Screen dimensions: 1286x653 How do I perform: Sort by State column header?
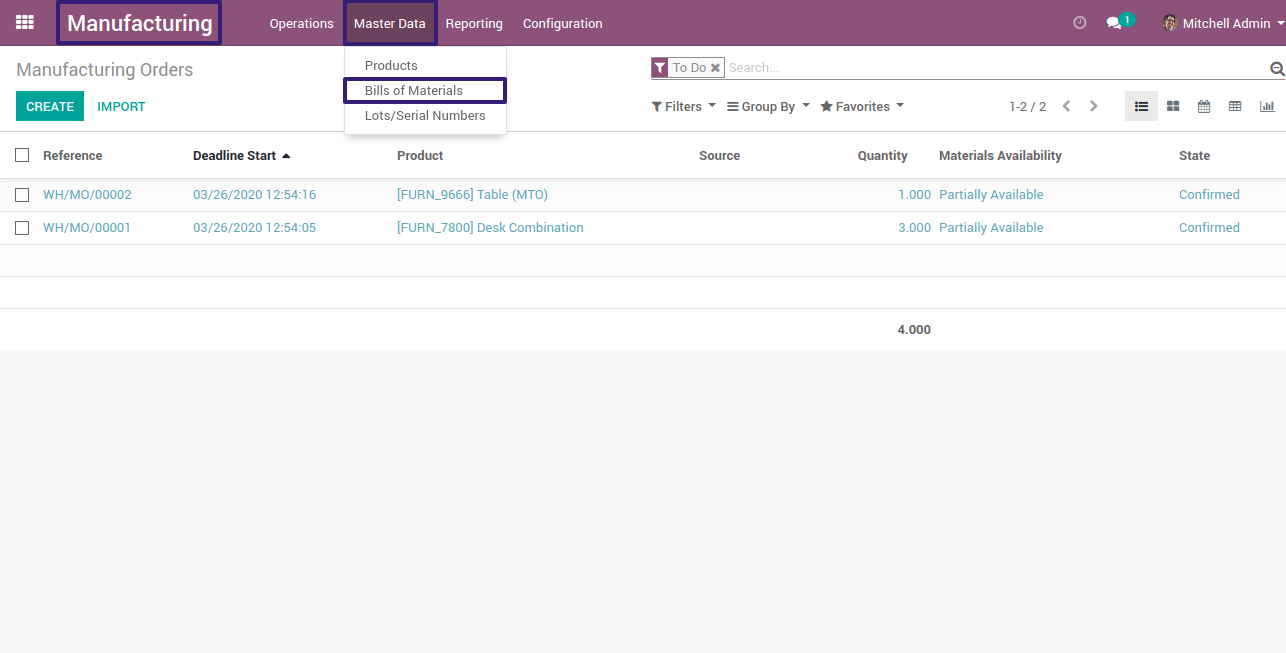click(1194, 155)
